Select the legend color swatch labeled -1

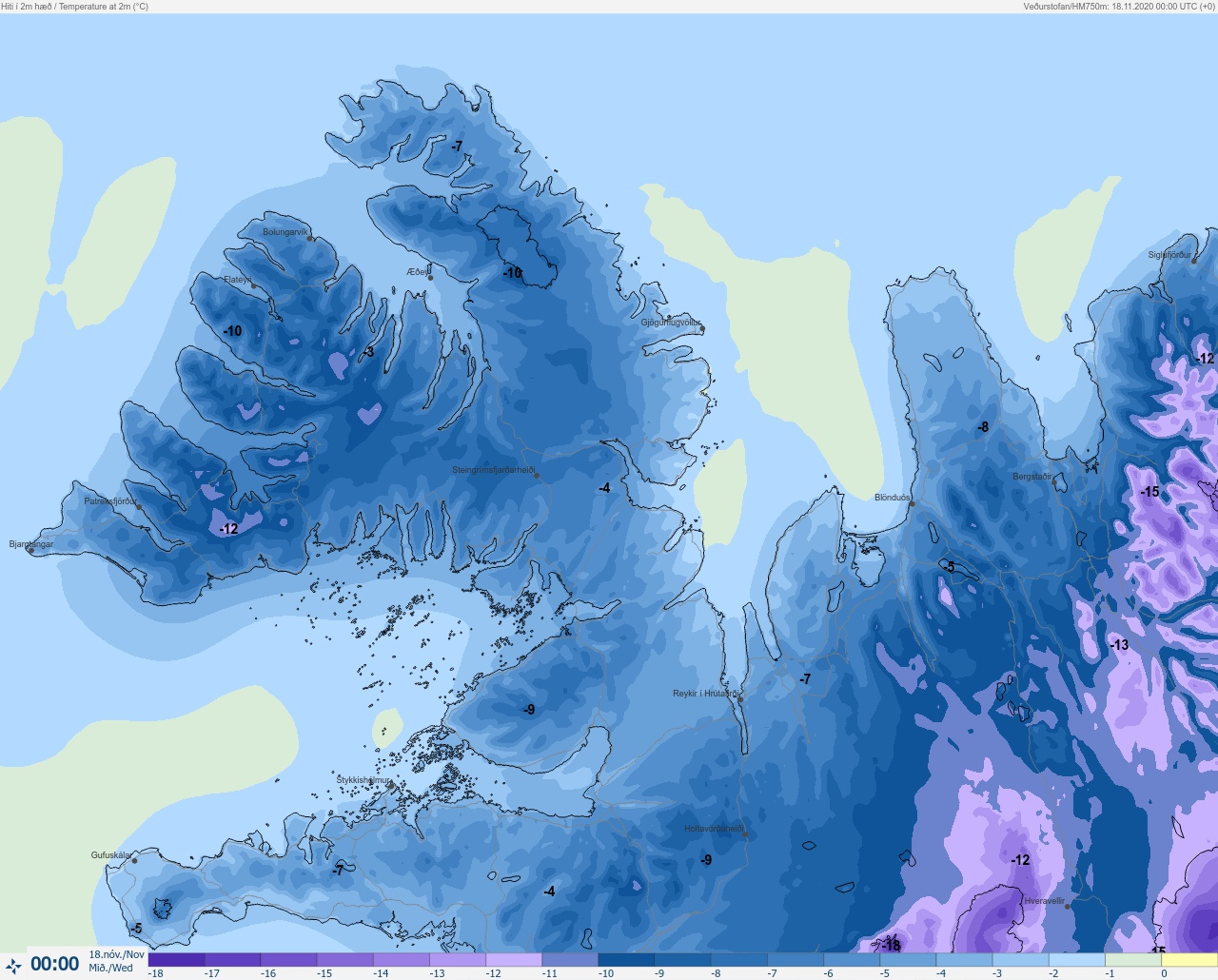pos(1132,960)
